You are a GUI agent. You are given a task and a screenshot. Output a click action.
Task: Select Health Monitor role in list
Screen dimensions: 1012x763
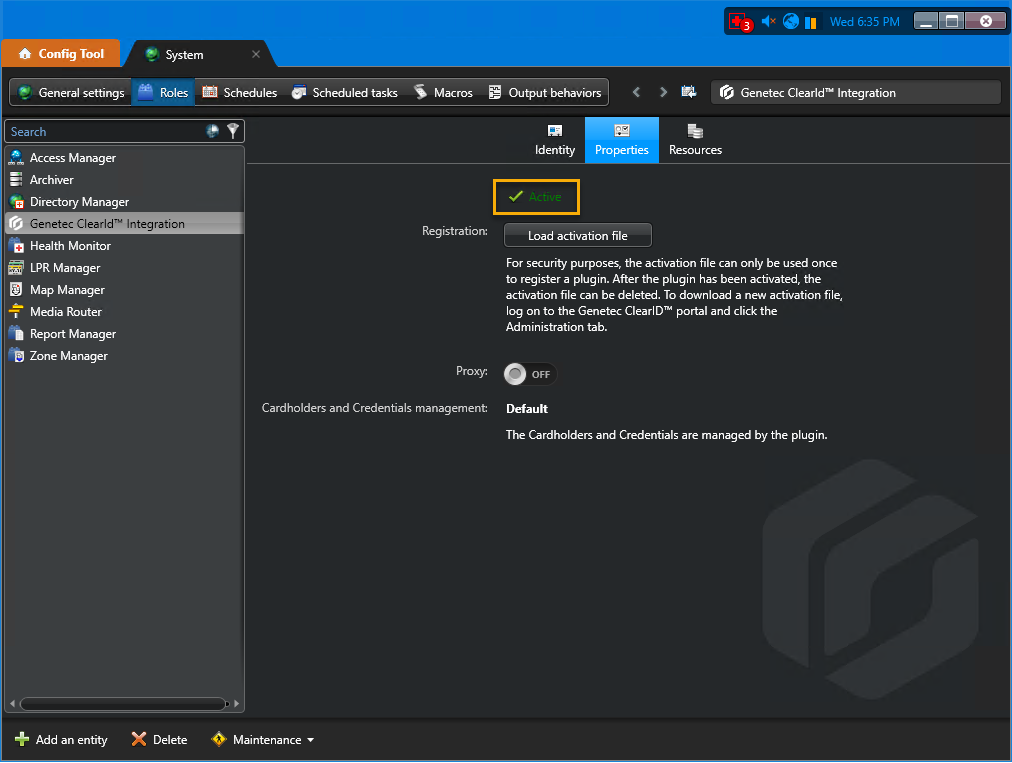pos(70,246)
